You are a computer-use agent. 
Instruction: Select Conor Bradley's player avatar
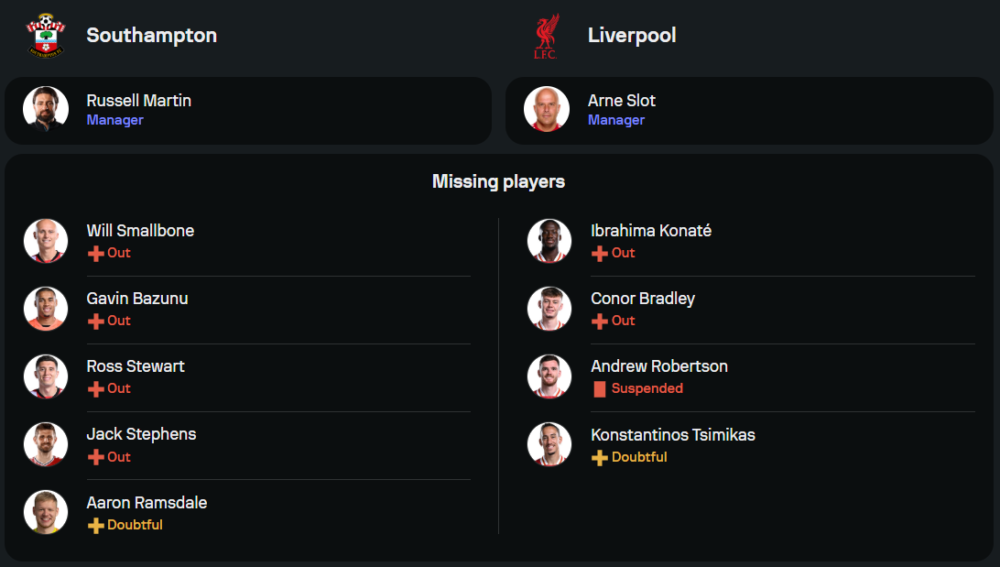click(549, 309)
